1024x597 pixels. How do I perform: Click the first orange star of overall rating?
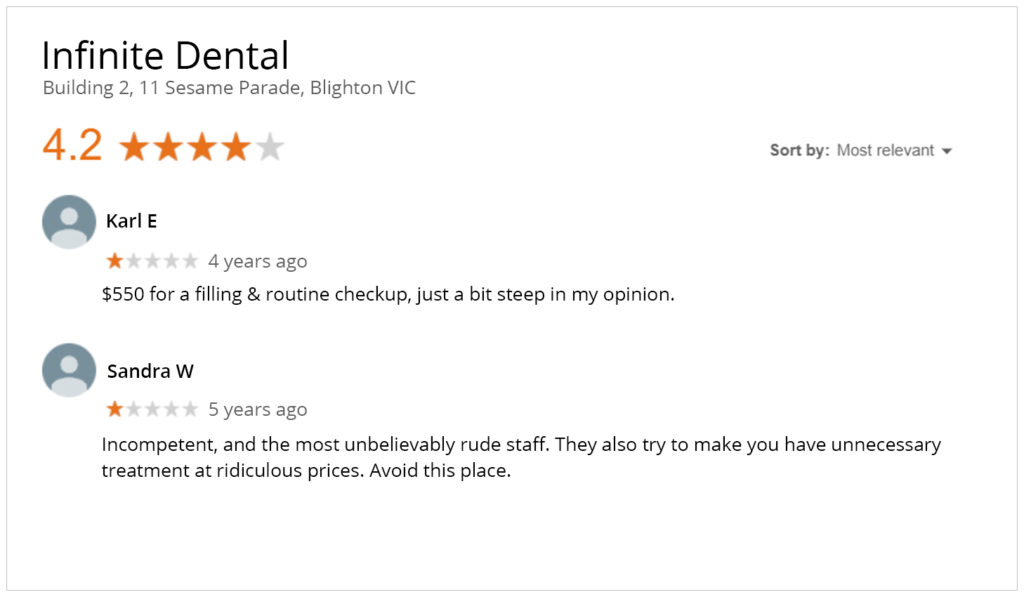135,146
